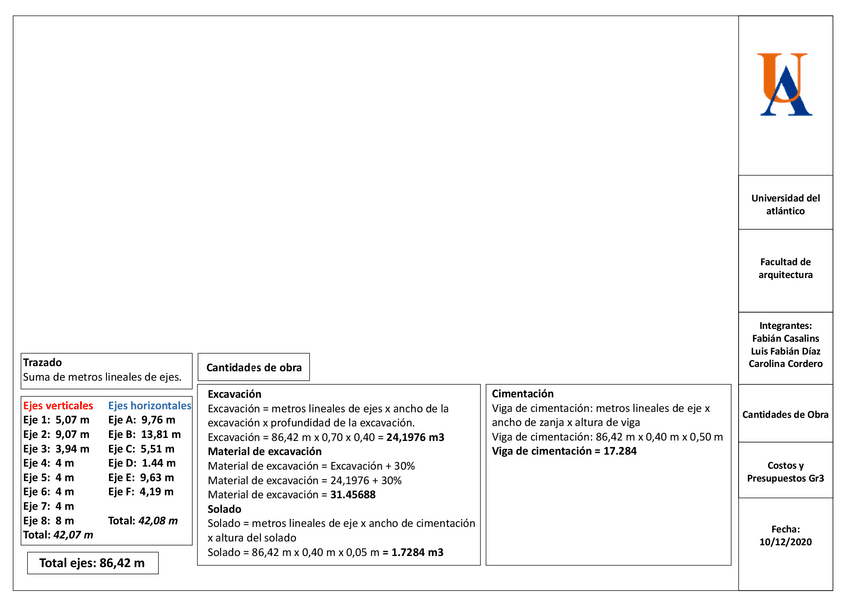Image resolution: width=848 pixels, height=606 pixels.
Task: Click the excavation result '24,1976 m3'
Action: (415, 437)
